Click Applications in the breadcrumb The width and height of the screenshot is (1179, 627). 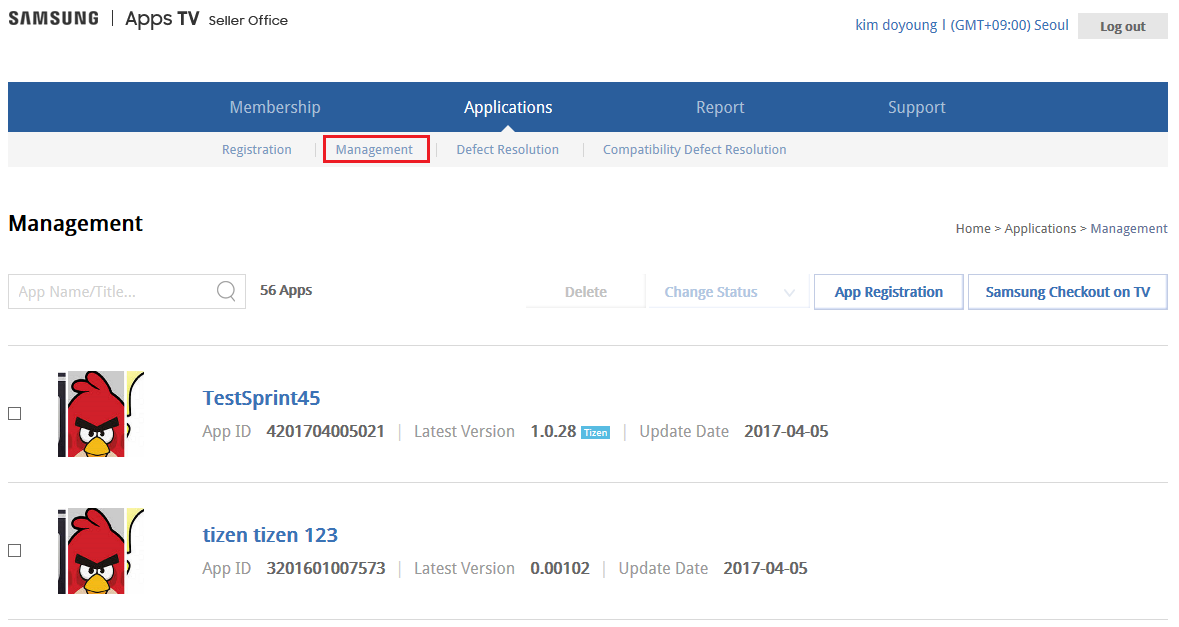click(1041, 229)
